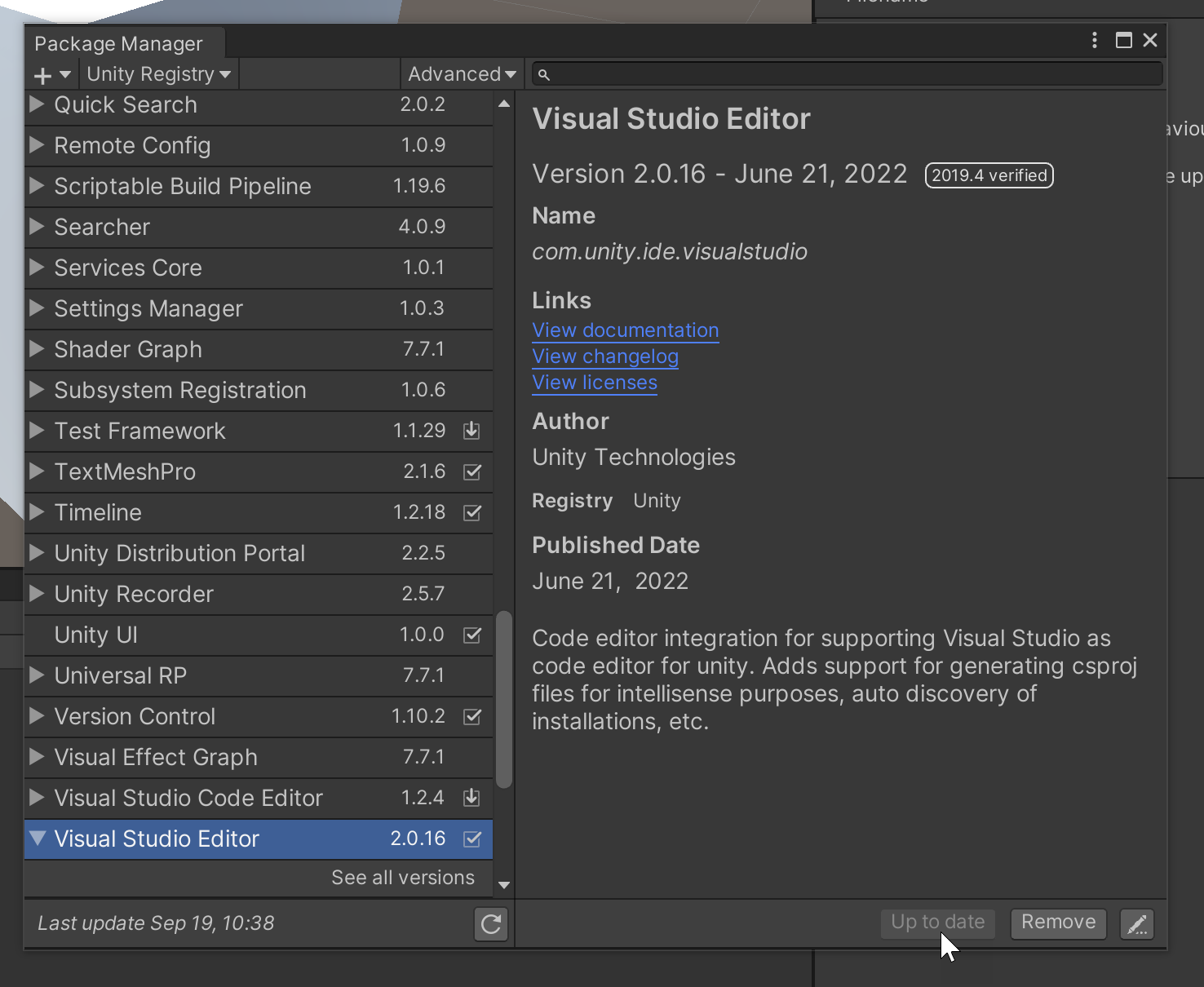Screen dimensions: 1204x987
Task: Open the three-dot window options menu
Action: [1095, 40]
